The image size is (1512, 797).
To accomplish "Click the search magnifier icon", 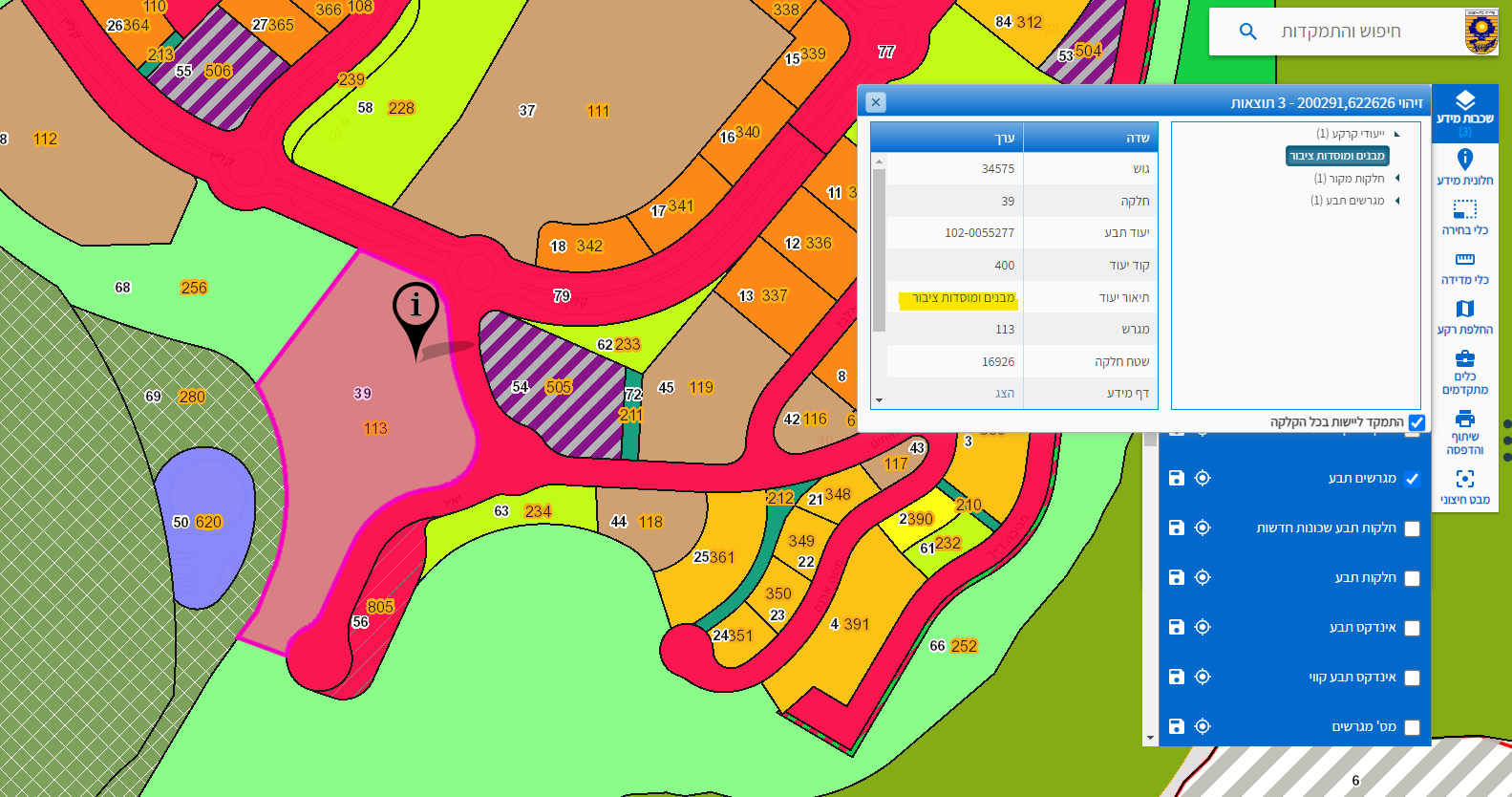I will click(x=1247, y=32).
